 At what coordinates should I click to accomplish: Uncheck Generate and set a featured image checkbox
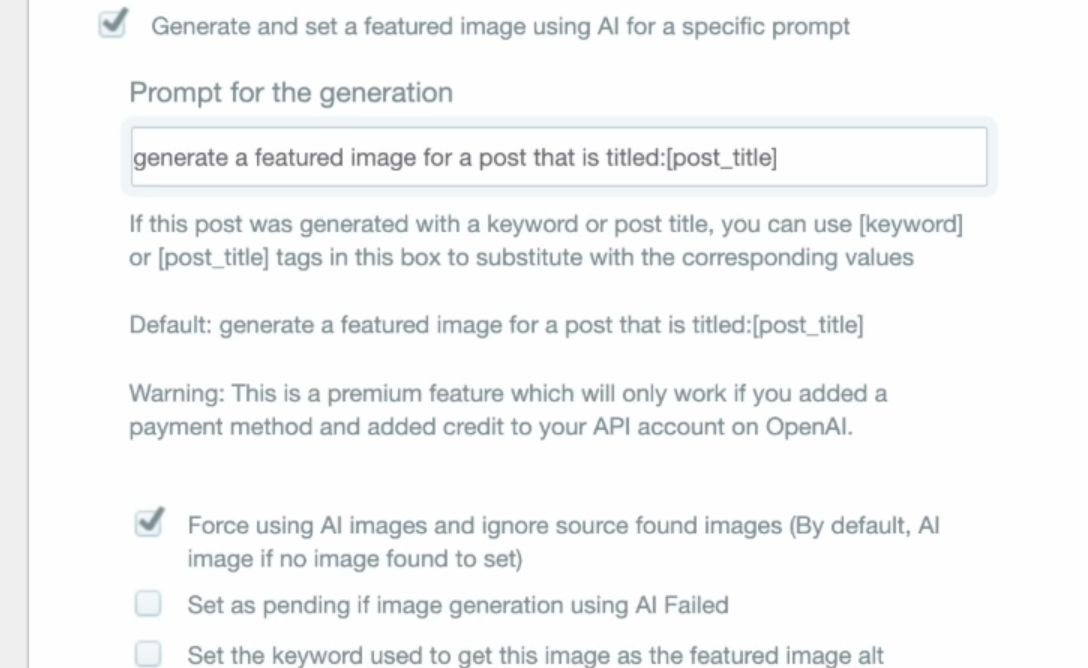click(112, 25)
